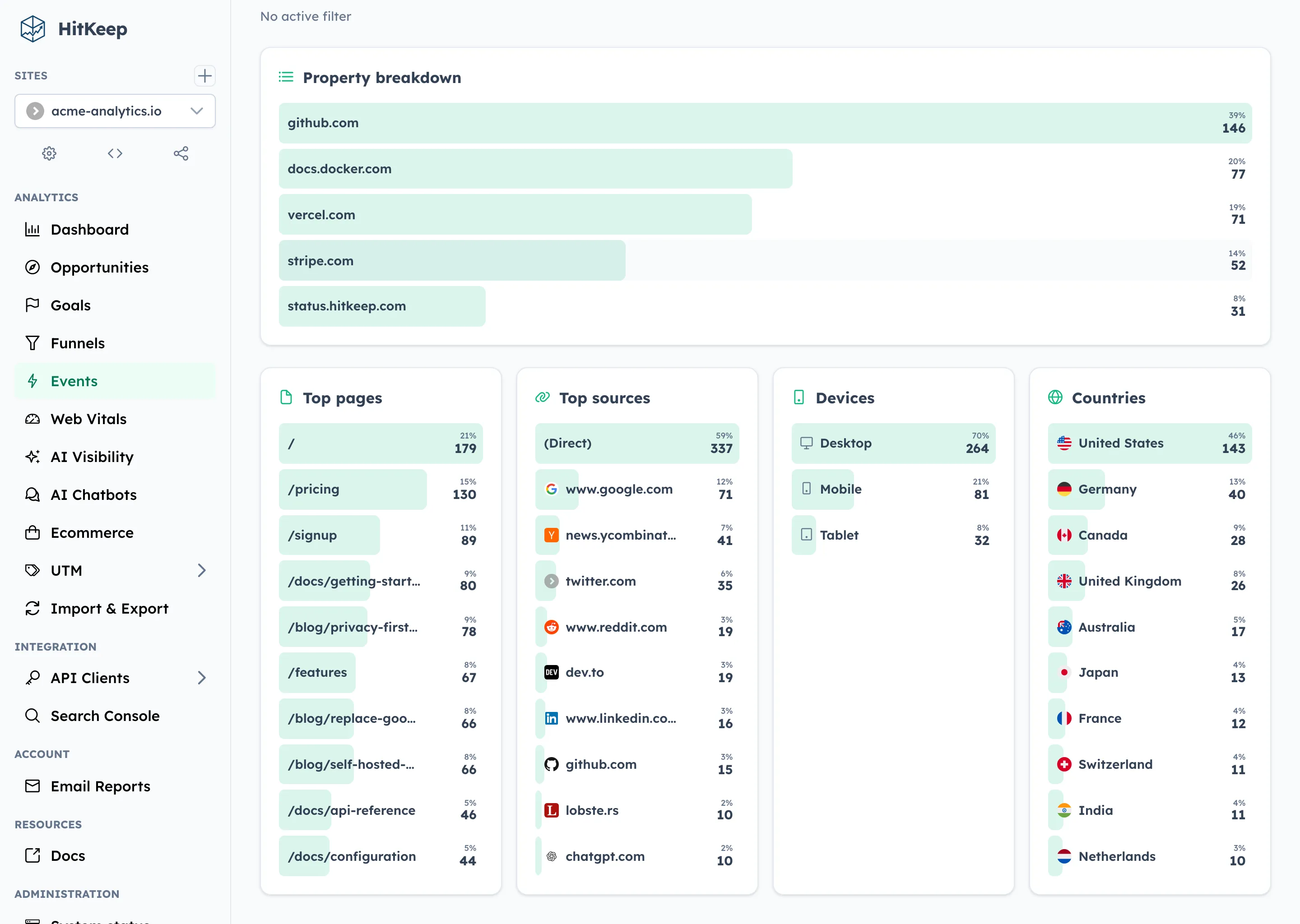Image resolution: width=1300 pixels, height=924 pixels.
Task: Select the lobste.rs source row
Action: point(637,810)
